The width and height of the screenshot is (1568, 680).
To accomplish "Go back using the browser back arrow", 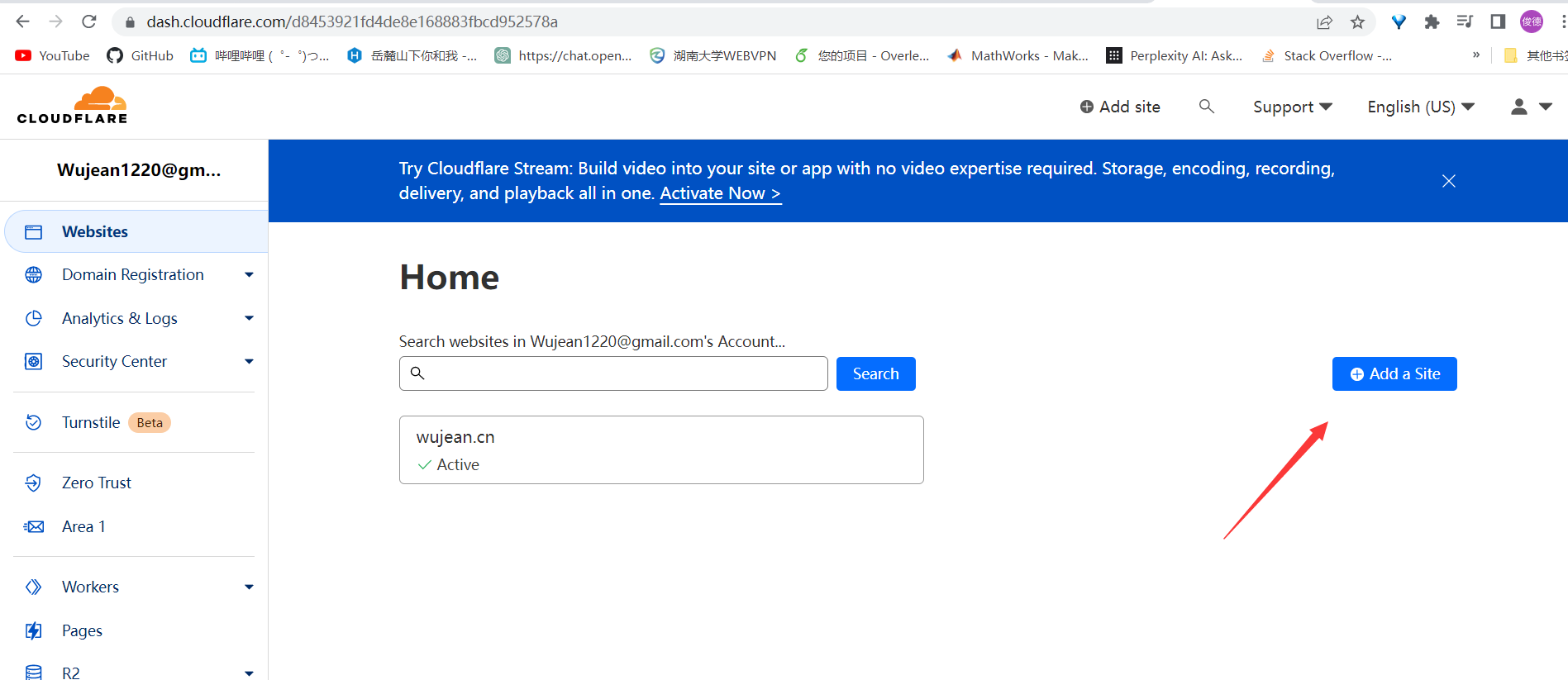I will (x=22, y=21).
